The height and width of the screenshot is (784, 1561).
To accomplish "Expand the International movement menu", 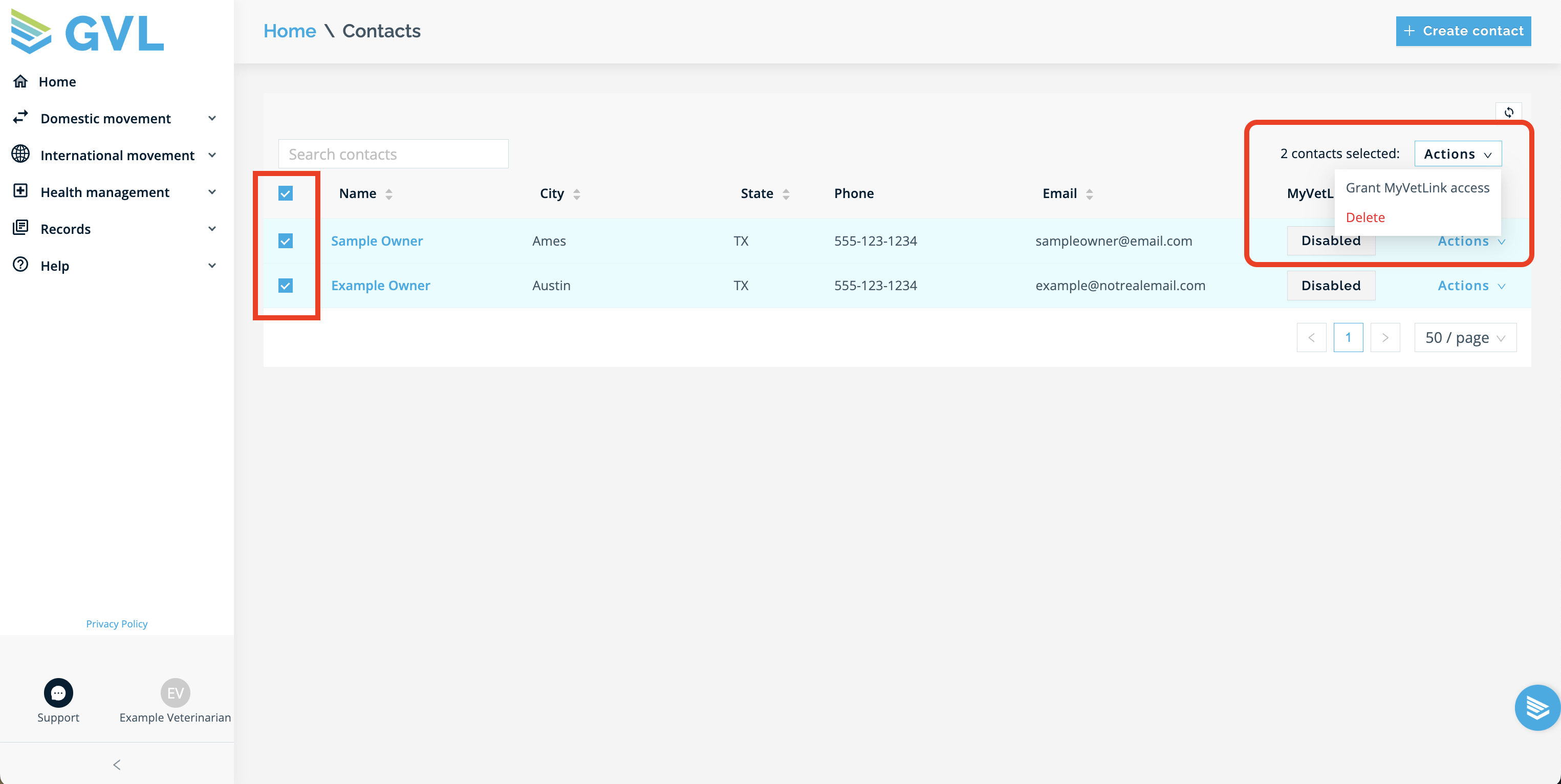I will [x=212, y=155].
